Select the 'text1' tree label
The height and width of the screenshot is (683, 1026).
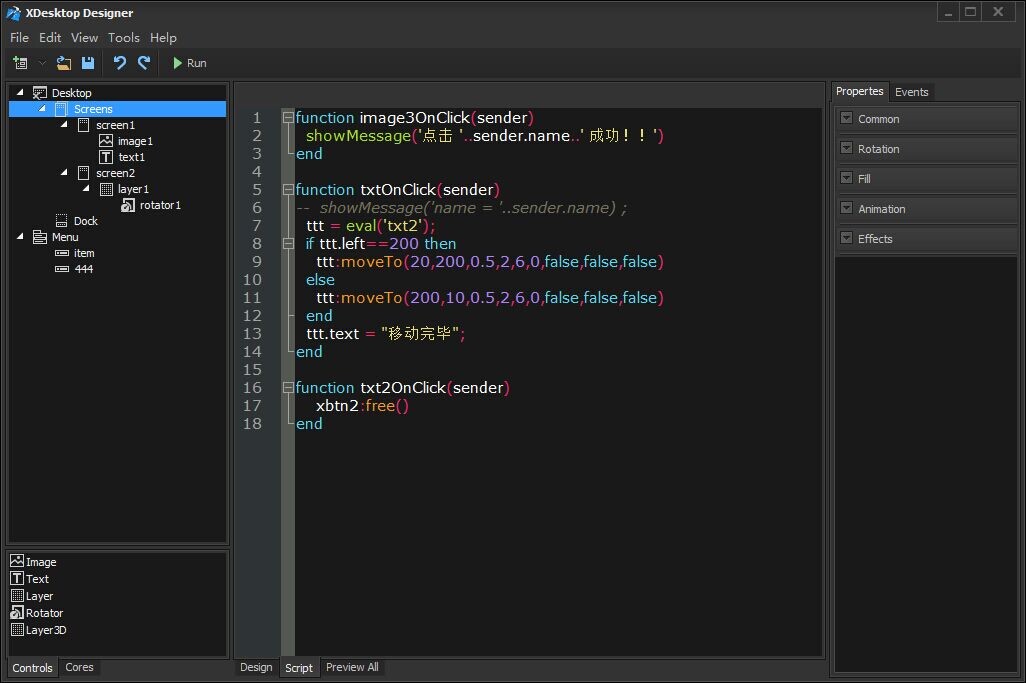click(x=132, y=157)
